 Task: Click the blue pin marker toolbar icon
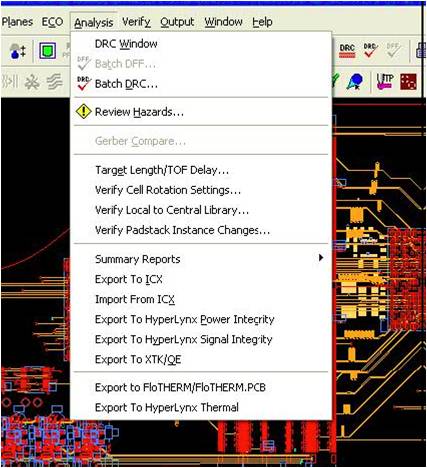(354, 82)
